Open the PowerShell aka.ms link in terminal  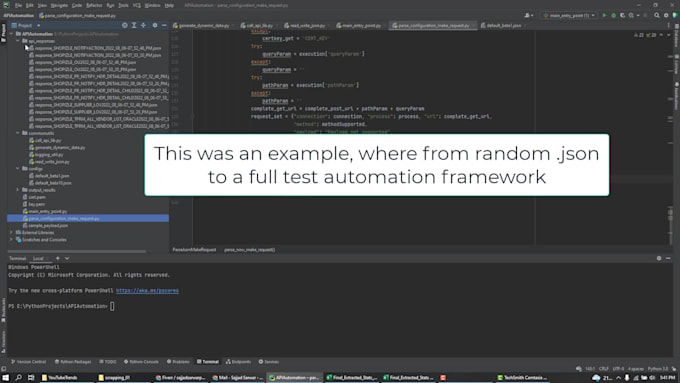click(x=147, y=291)
